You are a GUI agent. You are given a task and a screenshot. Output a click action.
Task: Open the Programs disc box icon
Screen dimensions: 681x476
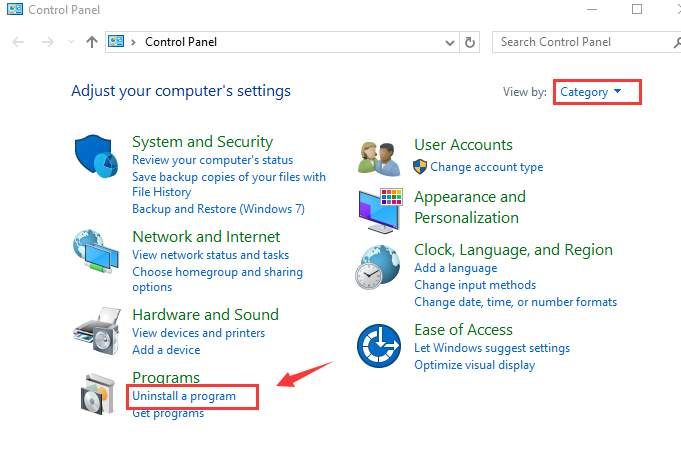click(100, 394)
